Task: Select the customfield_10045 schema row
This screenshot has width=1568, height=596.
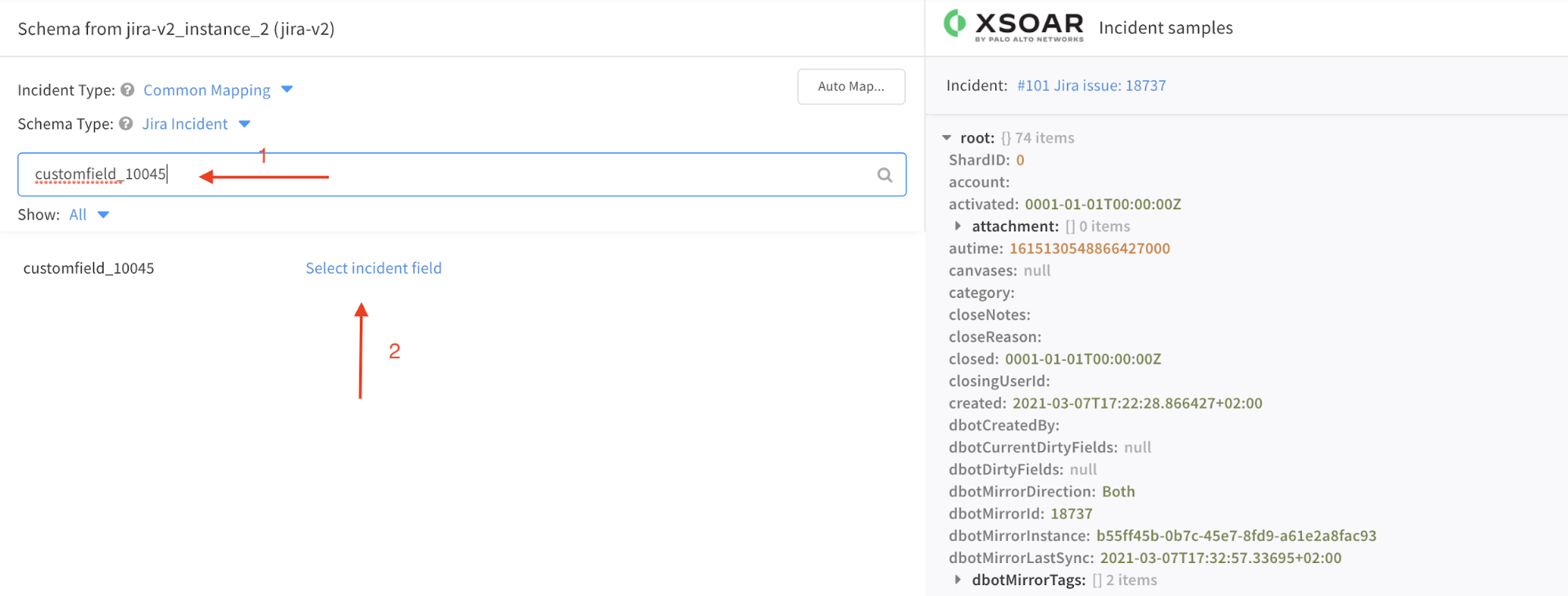Action: tap(89, 268)
